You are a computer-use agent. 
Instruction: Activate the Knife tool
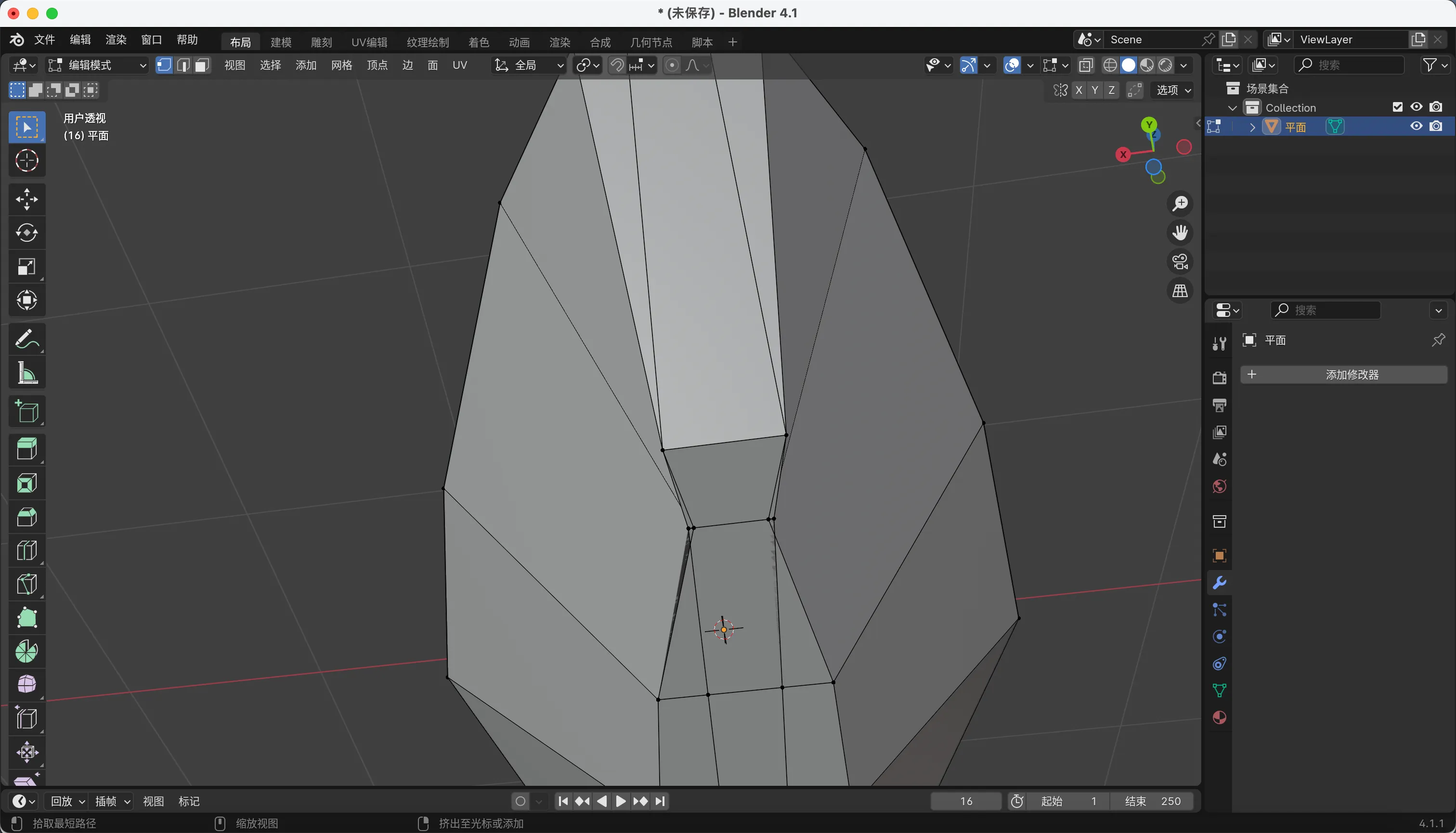tap(26, 584)
